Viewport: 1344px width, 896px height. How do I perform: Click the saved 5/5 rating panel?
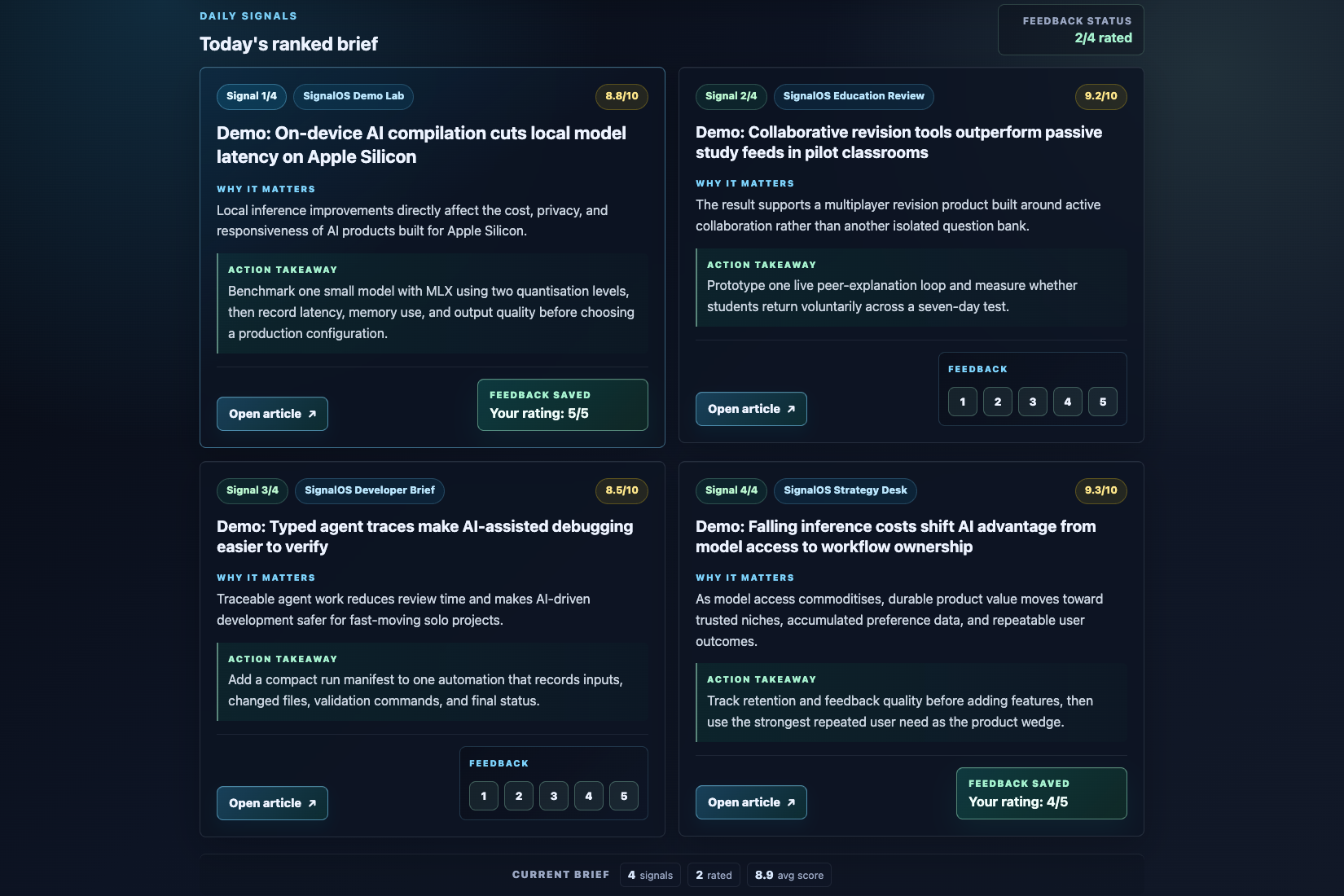click(563, 405)
